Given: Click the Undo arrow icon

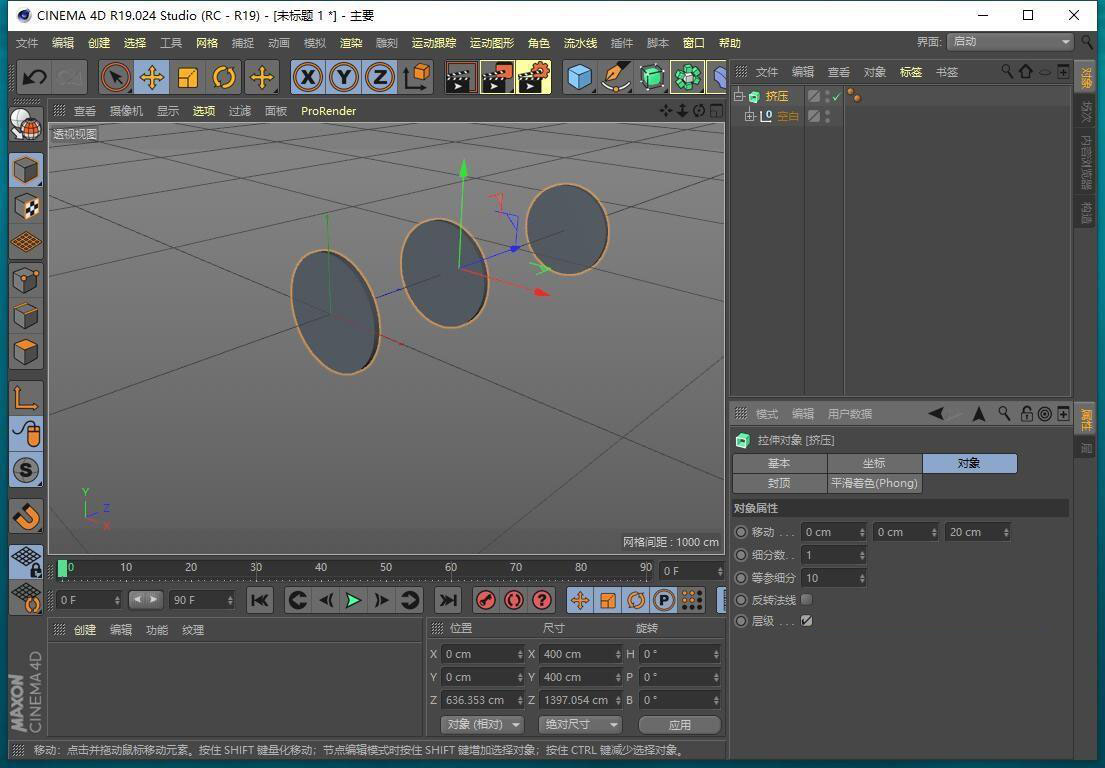Looking at the screenshot, I should (34, 77).
